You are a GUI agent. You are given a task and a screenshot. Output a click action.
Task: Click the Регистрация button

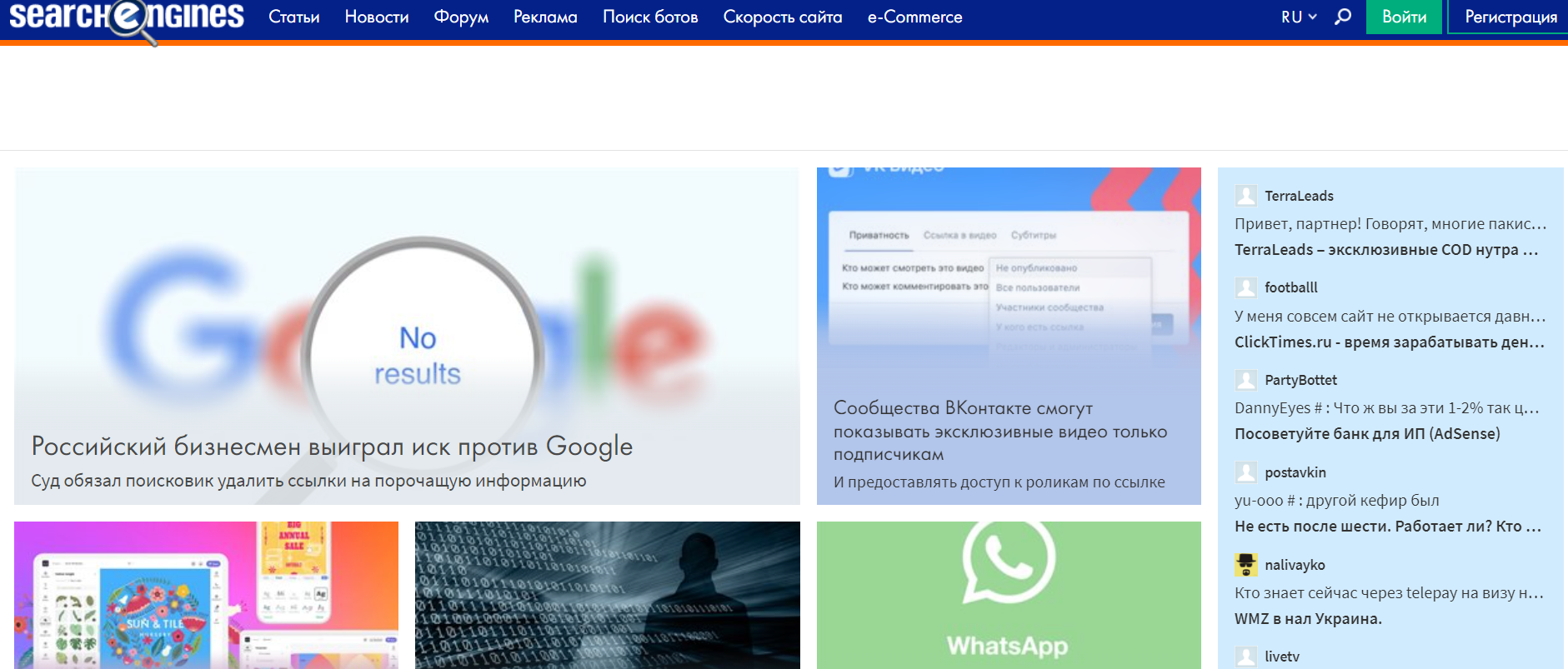pyautogui.click(x=1510, y=17)
